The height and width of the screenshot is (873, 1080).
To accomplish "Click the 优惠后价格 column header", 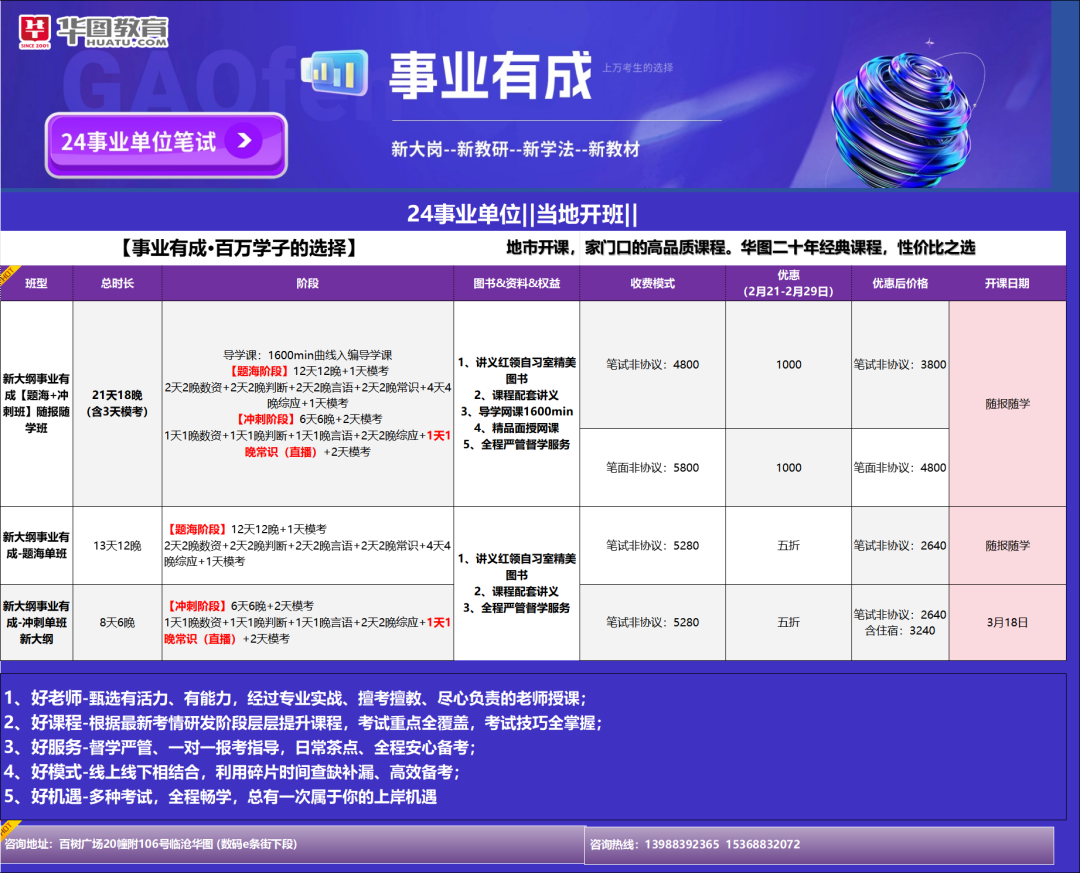I will click(900, 283).
